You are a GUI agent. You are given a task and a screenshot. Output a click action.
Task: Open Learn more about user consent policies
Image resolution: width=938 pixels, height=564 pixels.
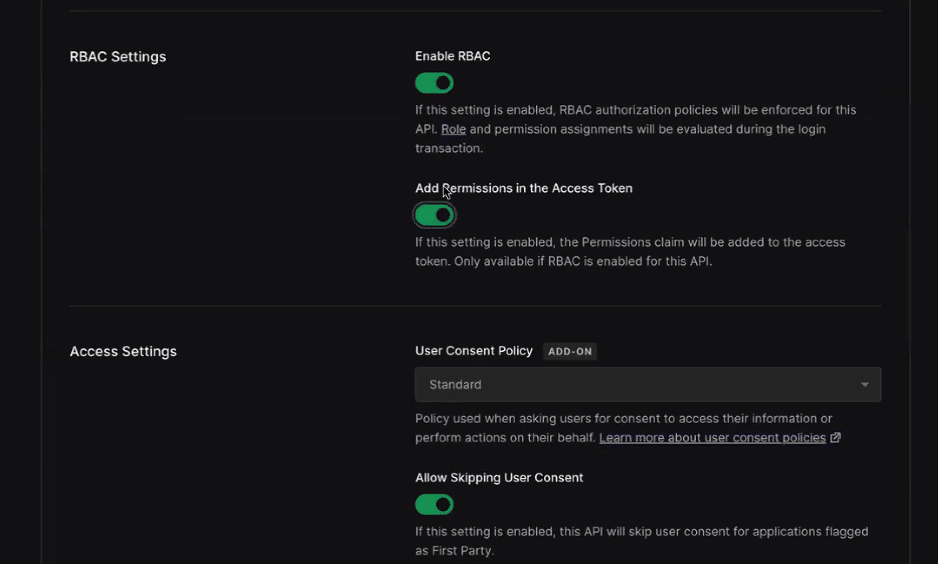click(x=712, y=438)
